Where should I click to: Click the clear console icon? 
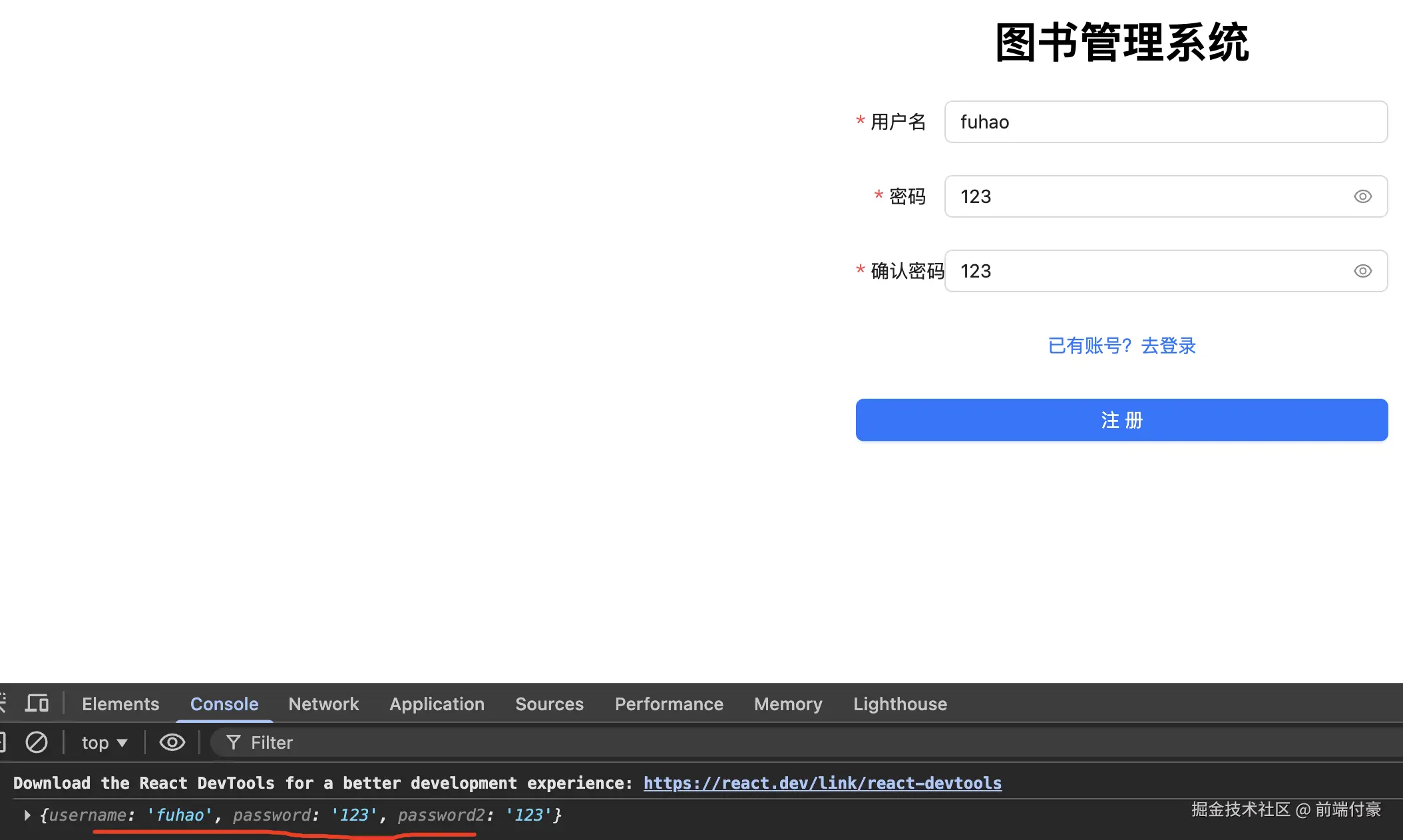(x=37, y=742)
